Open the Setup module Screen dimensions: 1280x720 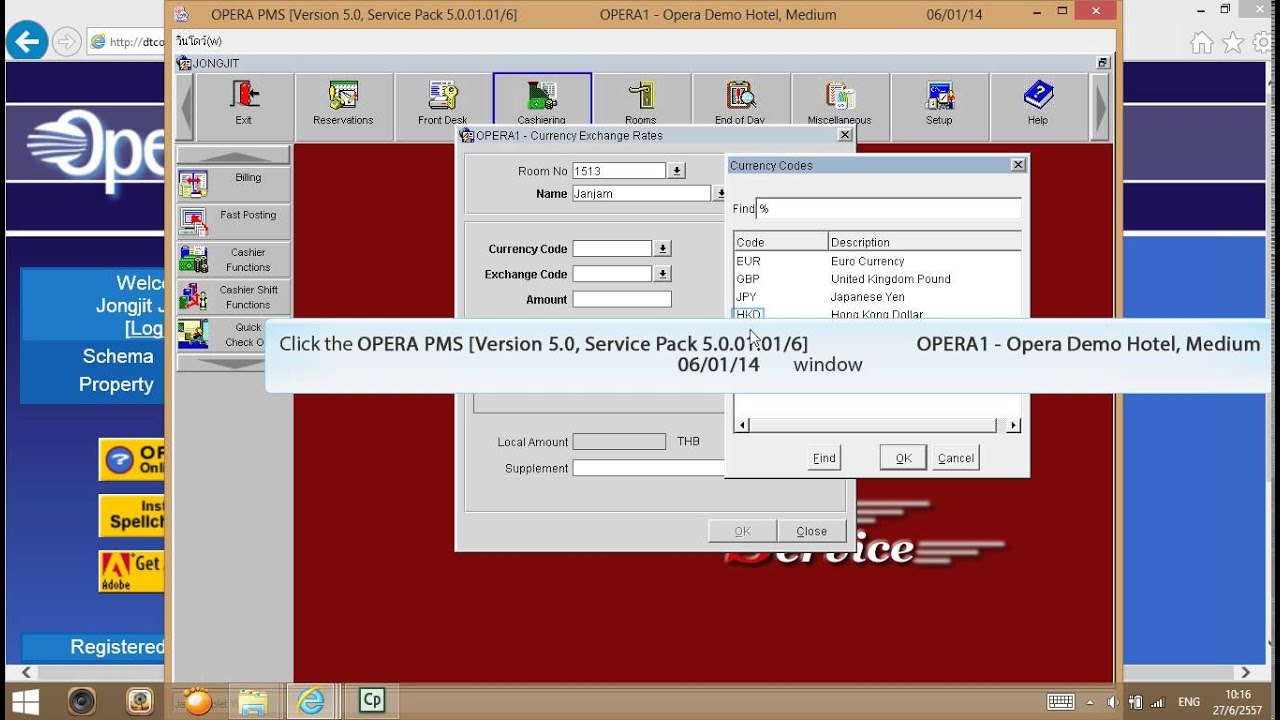[939, 106]
